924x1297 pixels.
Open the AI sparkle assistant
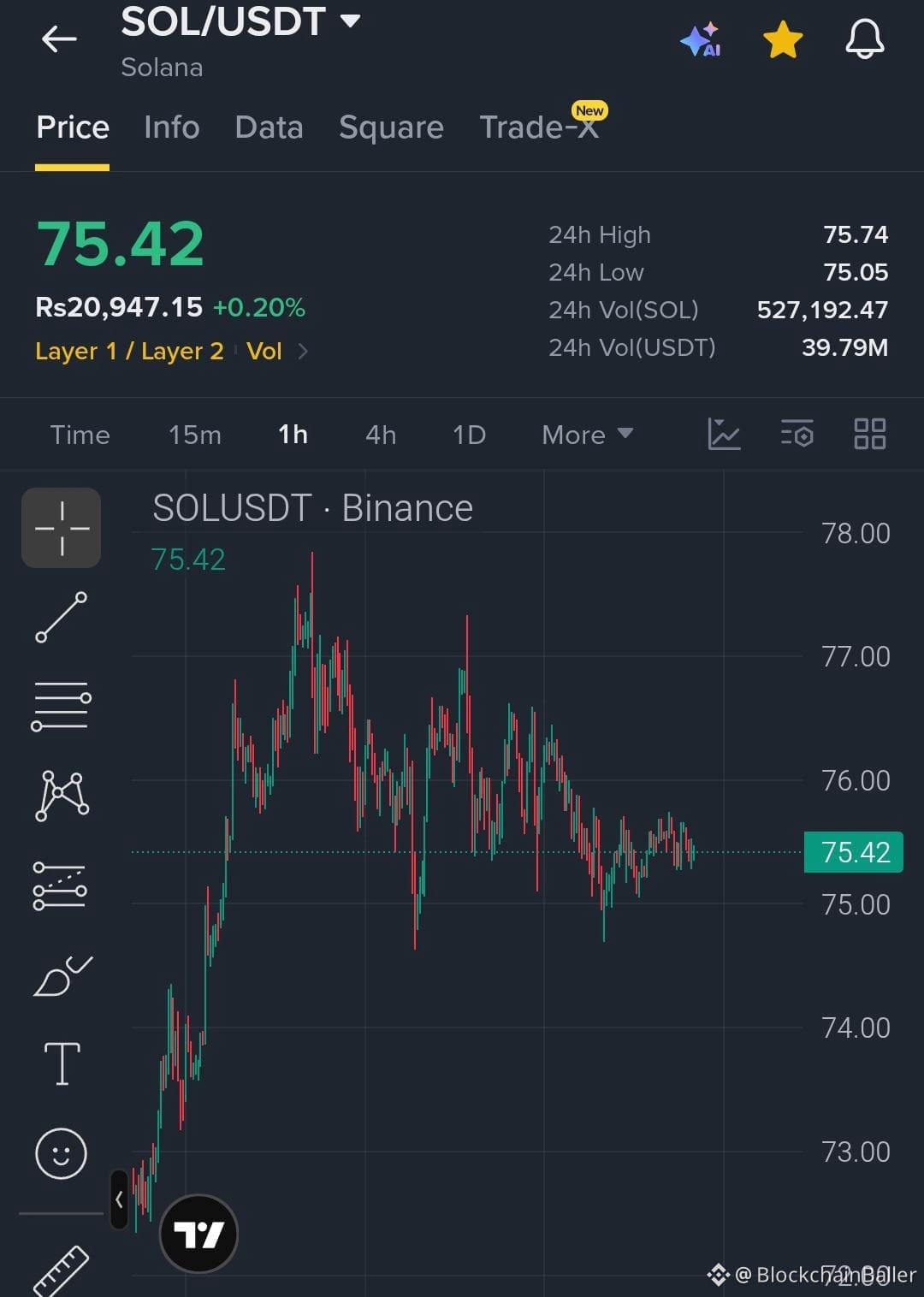(701, 40)
